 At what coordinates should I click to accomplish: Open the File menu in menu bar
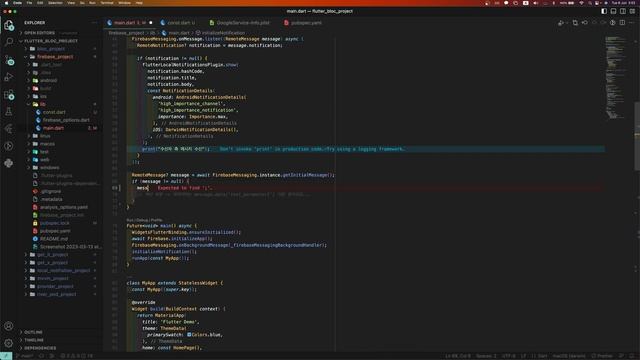(x=29, y=3)
